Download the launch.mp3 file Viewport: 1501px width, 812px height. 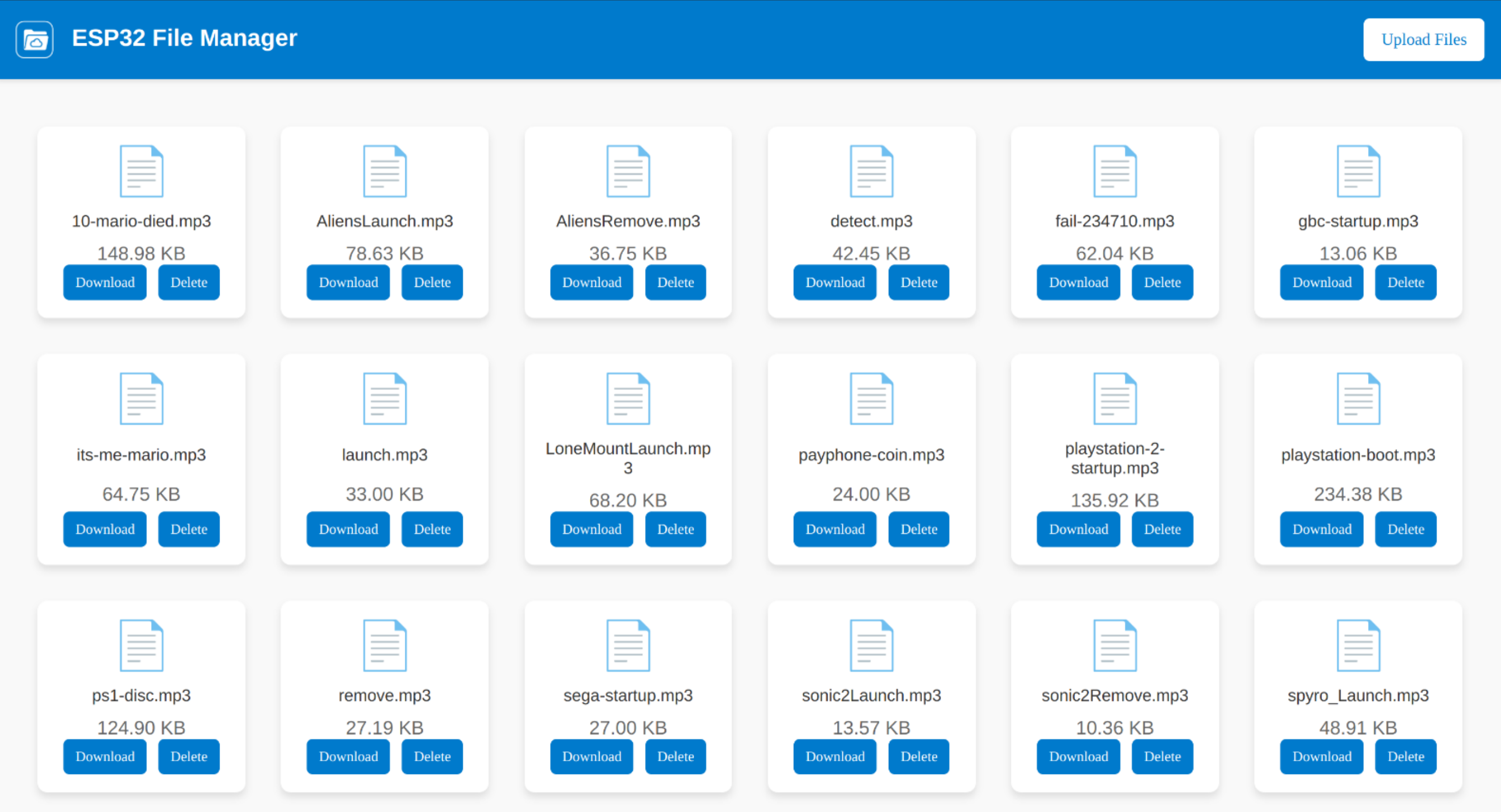[348, 529]
